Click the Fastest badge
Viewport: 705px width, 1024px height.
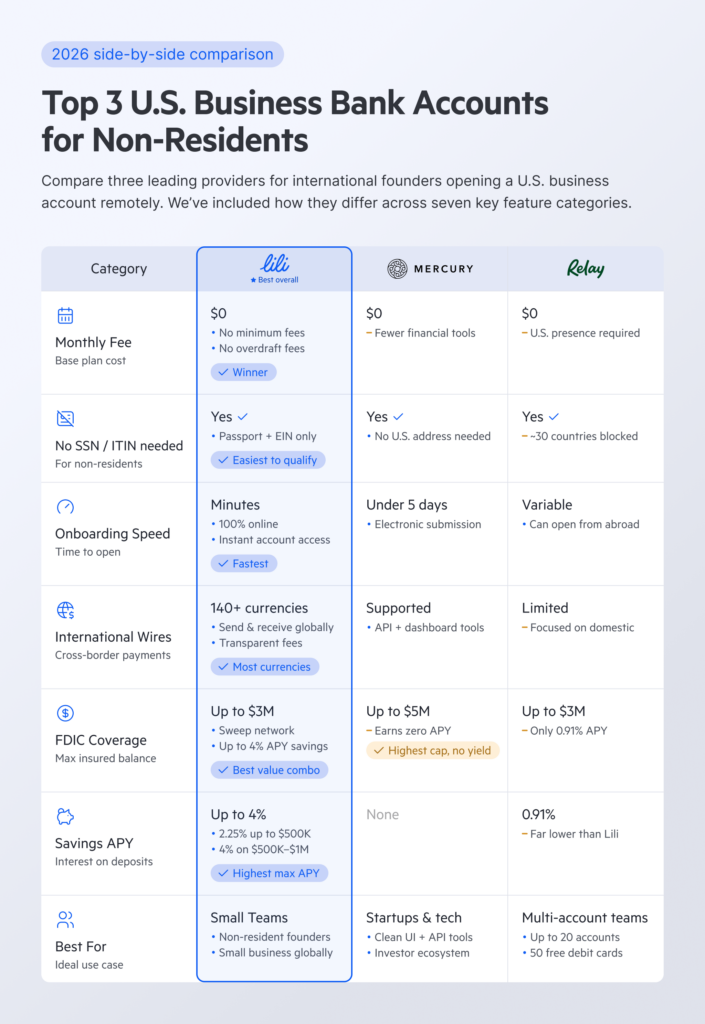tap(243, 564)
